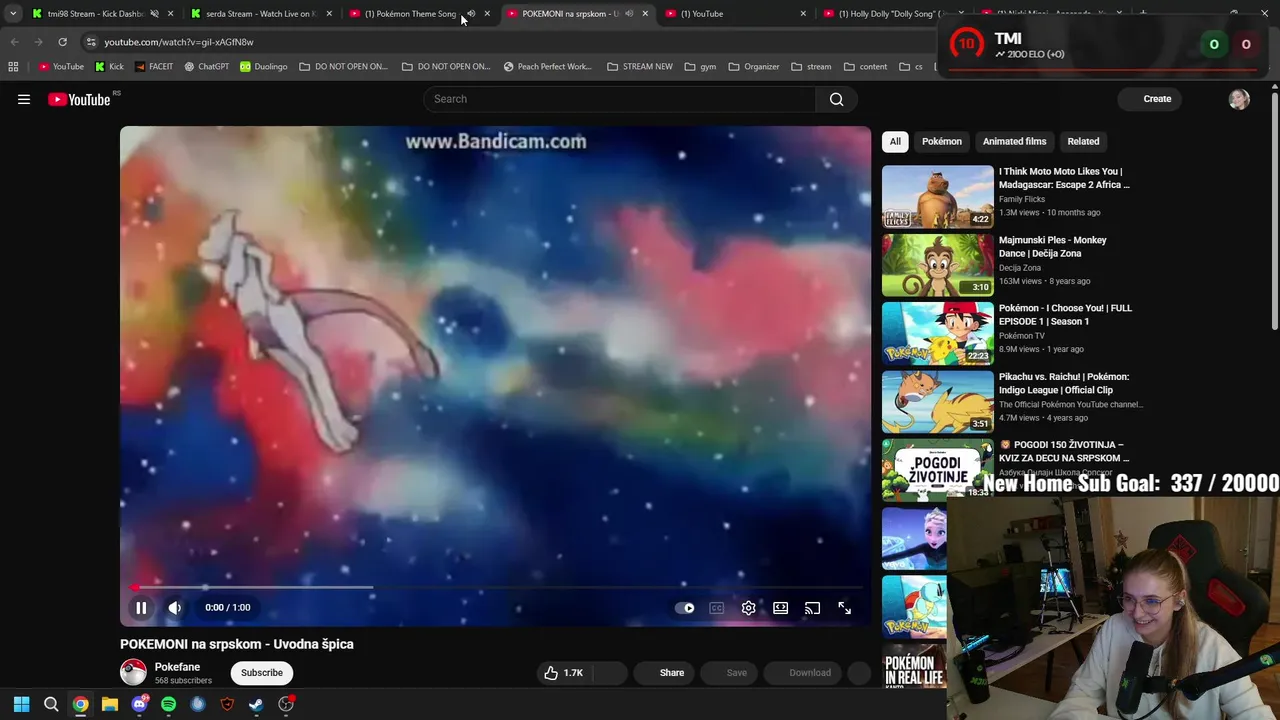Click the youtube.com address bar URL
This screenshot has width=1280, height=720.
(x=179, y=42)
